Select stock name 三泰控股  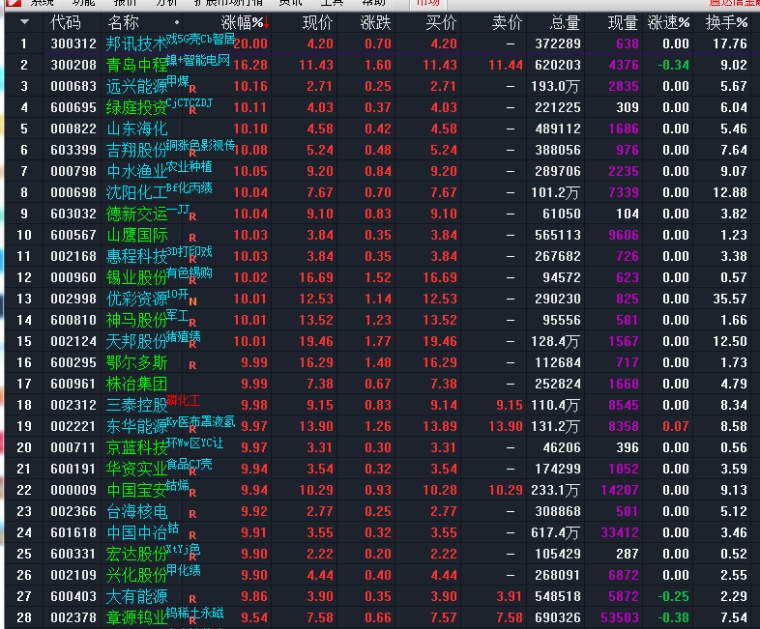point(137,405)
